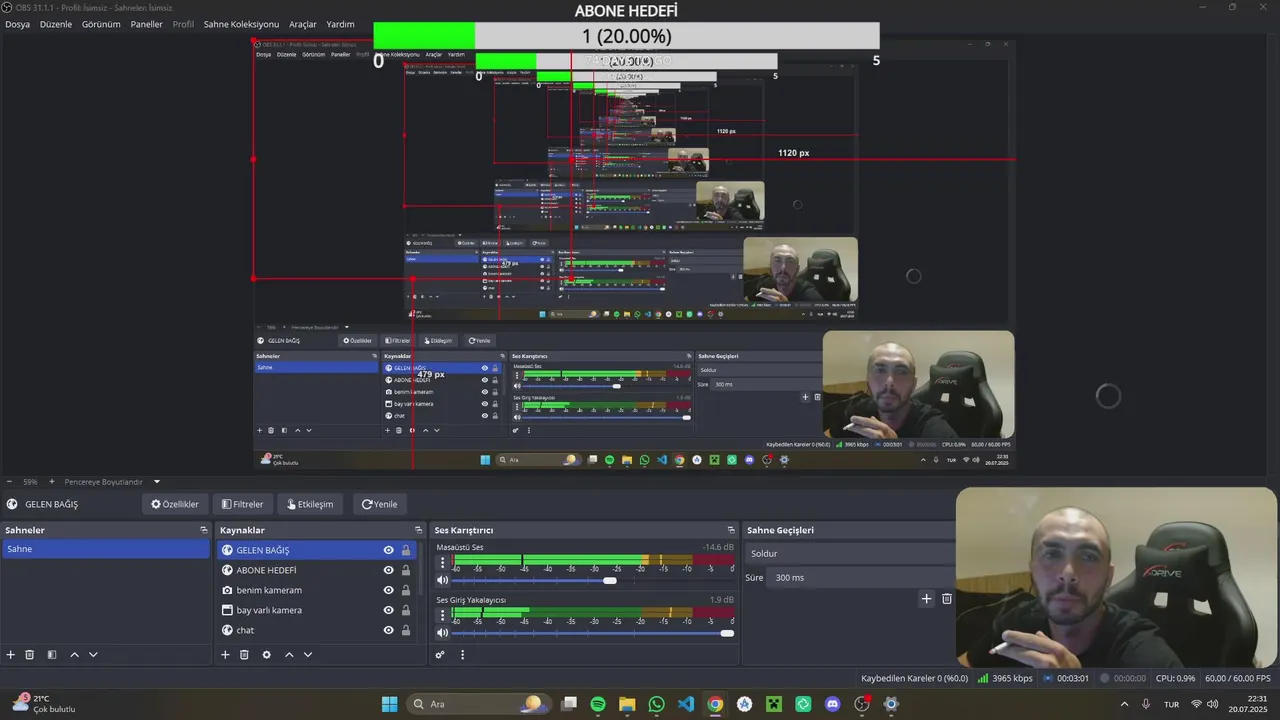Image resolution: width=1280 pixels, height=720 pixels.
Task: Open the Yardım menu
Action: 340,24
